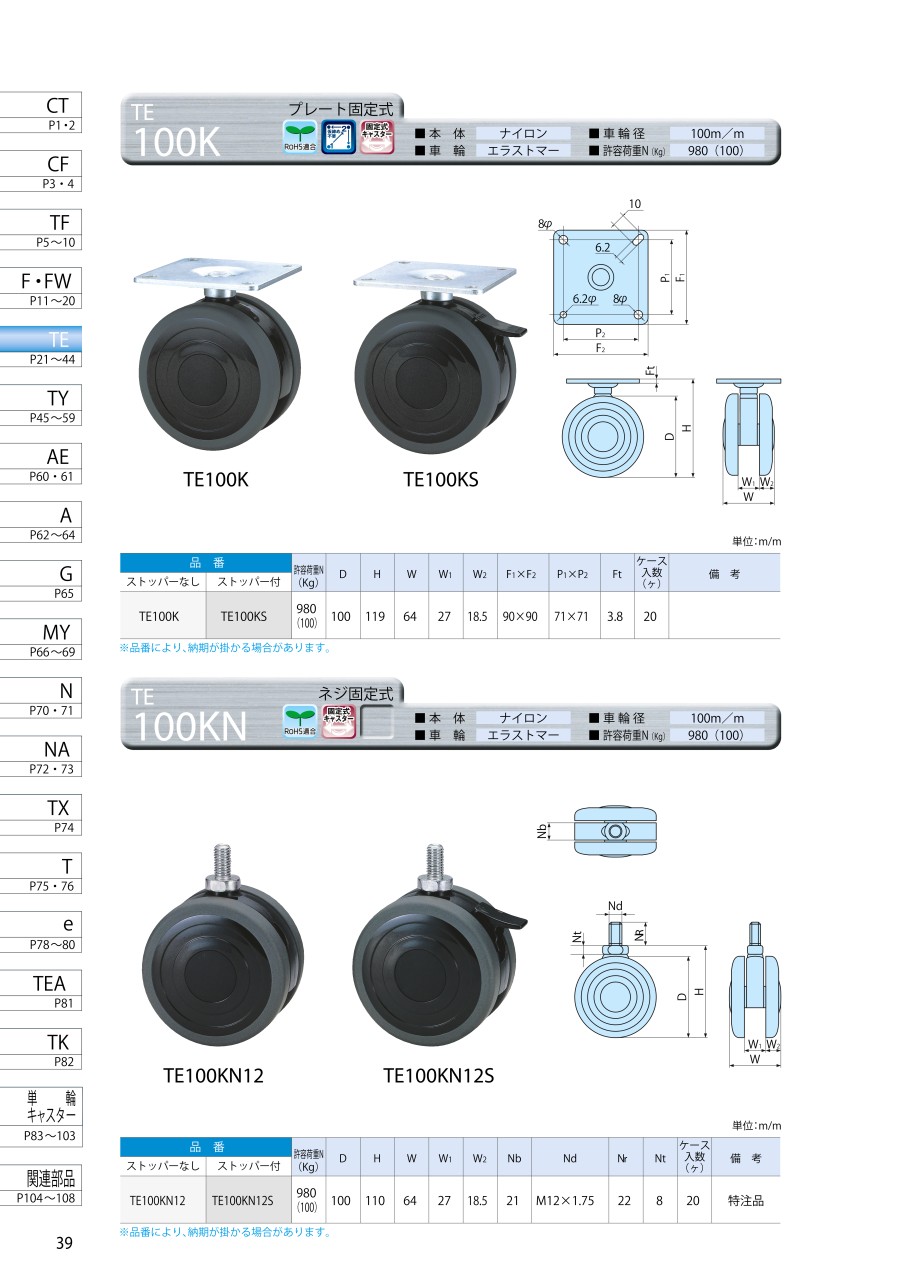Click the RoHS leaf icon in the TE 100K header
Screen dimensions: 900x1272
pyautogui.click(x=300, y=137)
